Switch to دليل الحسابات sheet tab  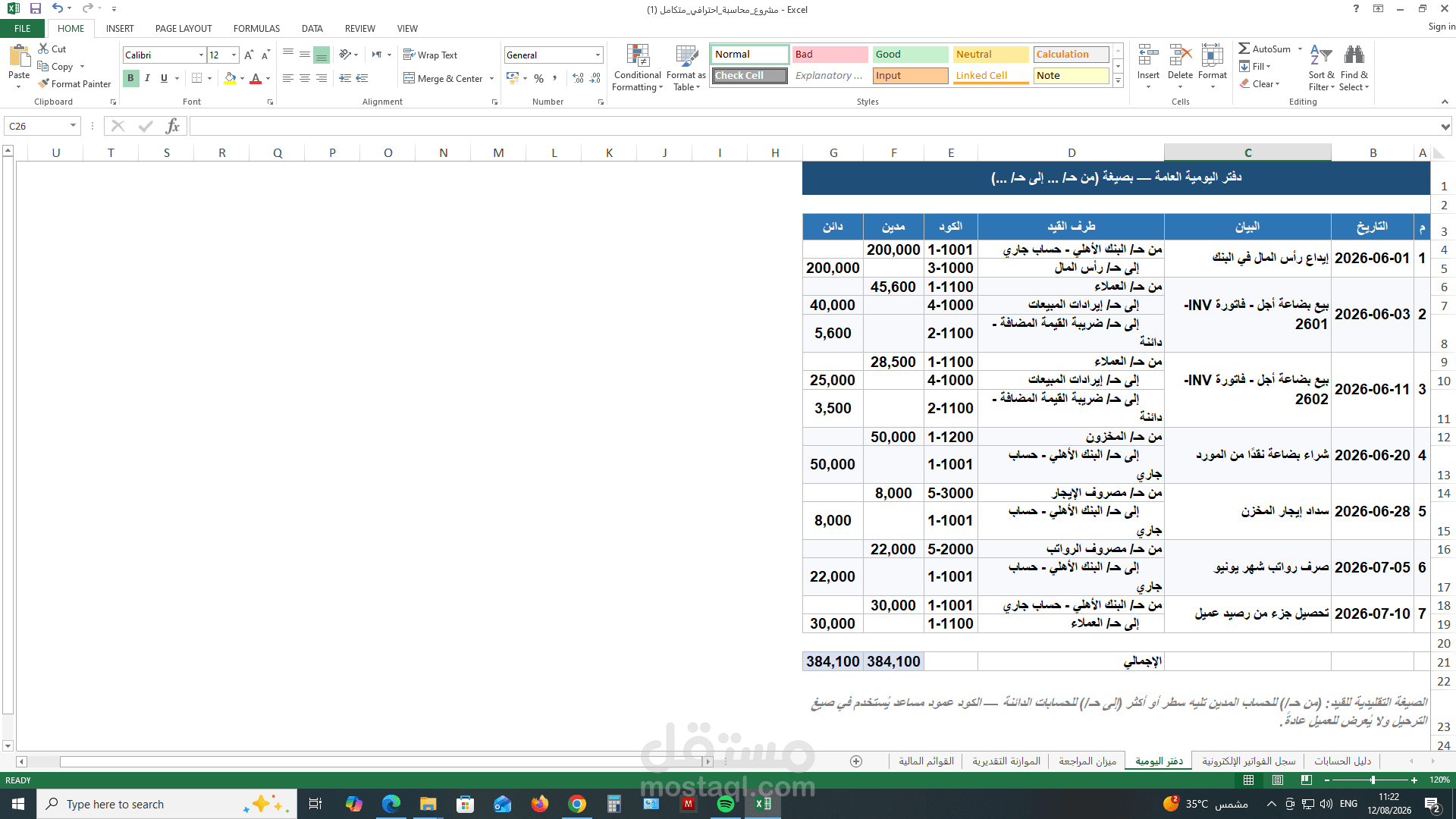tap(1342, 761)
